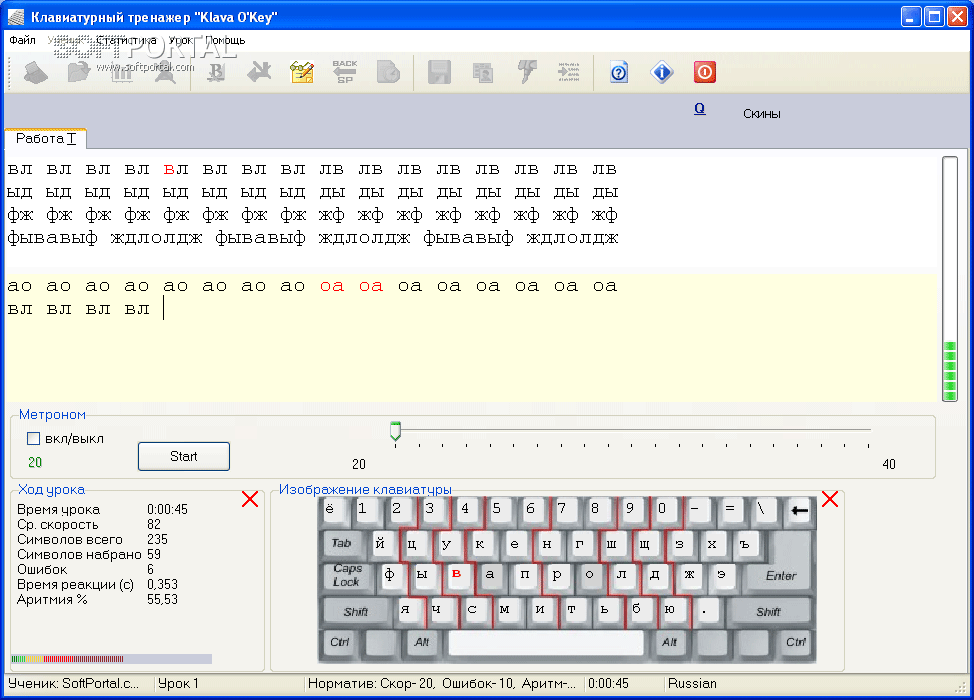Viewport: 974px width, 700px height.
Task: Click inside the yellow typing area
Action: point(472,339)
